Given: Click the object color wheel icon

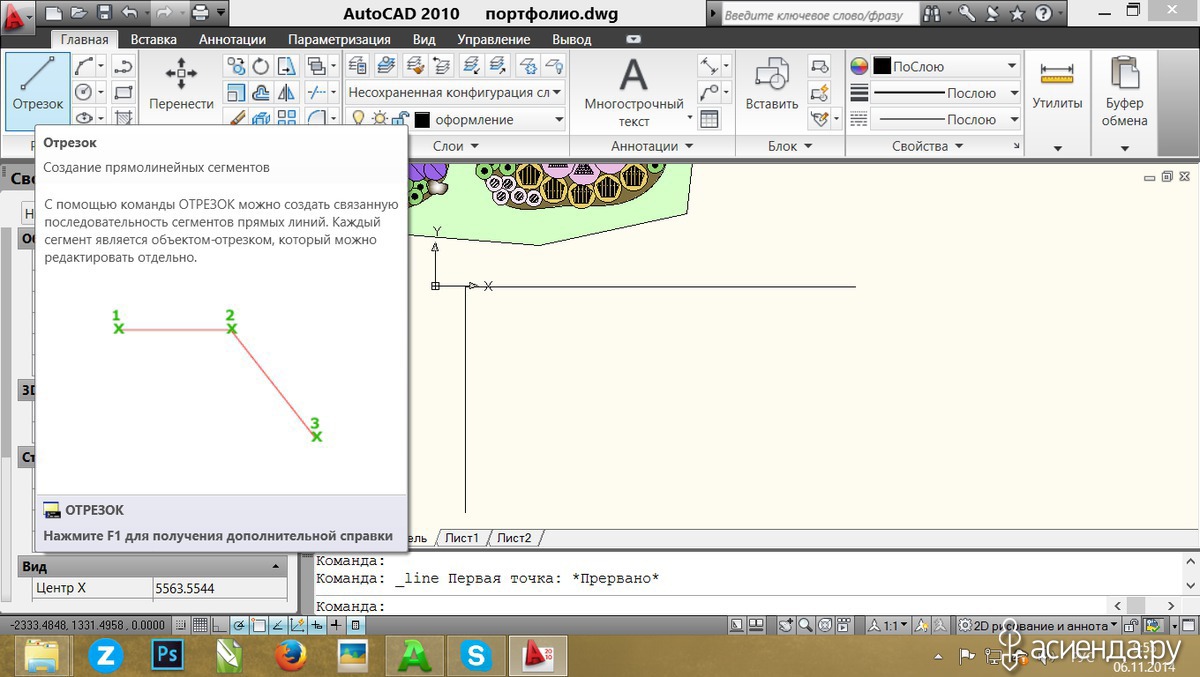Looking at the screenshot, I should pos(859,66).
